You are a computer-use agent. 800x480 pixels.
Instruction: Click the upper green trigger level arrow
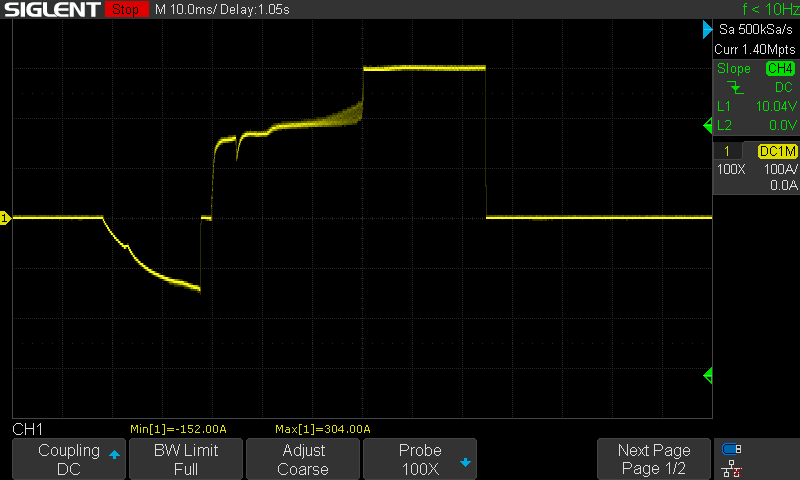pyautogui.click(x=708, y=126)
